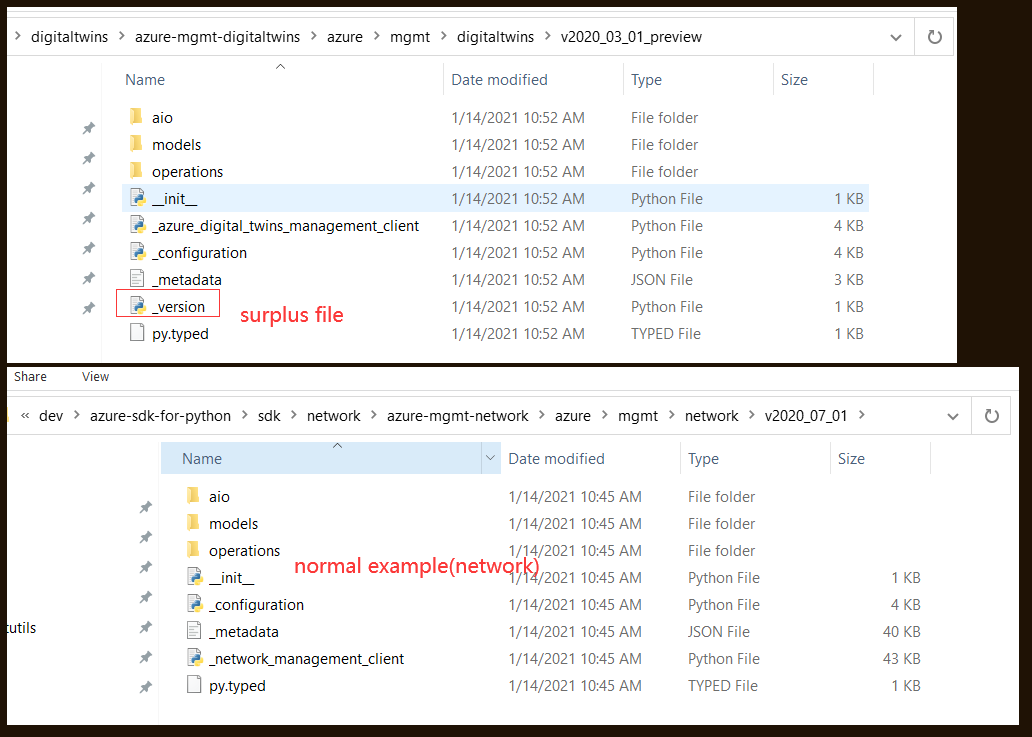
Task: Select __init__ Python icon dated 10:45 AM
Action: pos(195,577)
